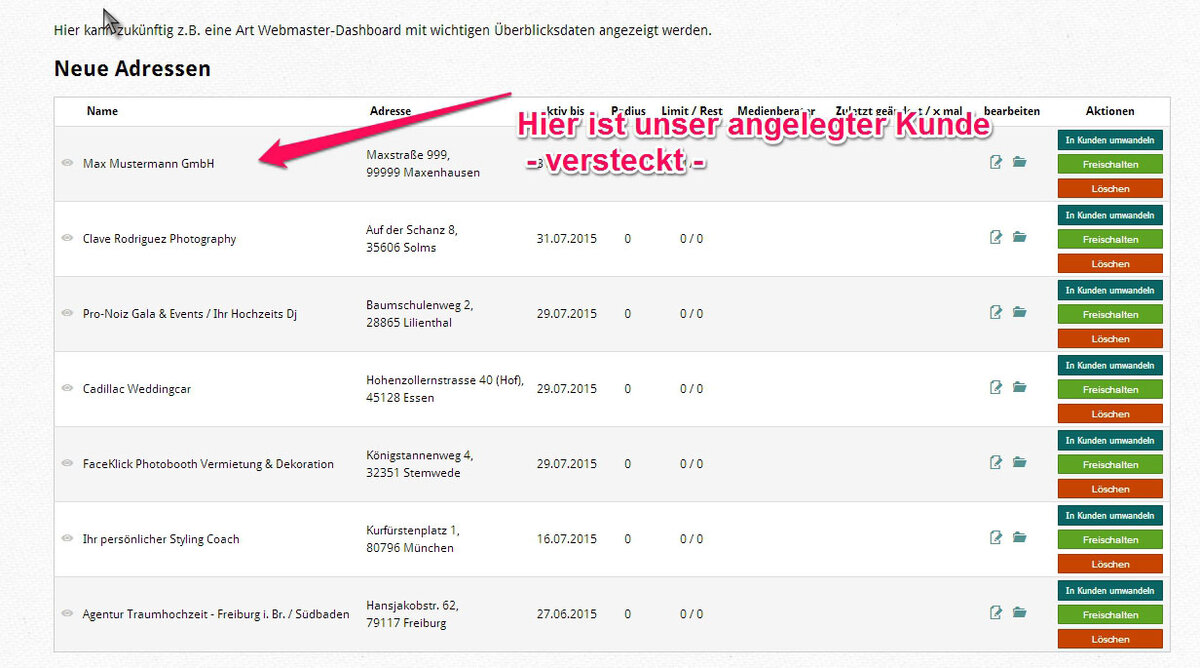
Task: Toggle eye icon beside Agentur Traumhochzeit
Action: [x=68, y=613]
